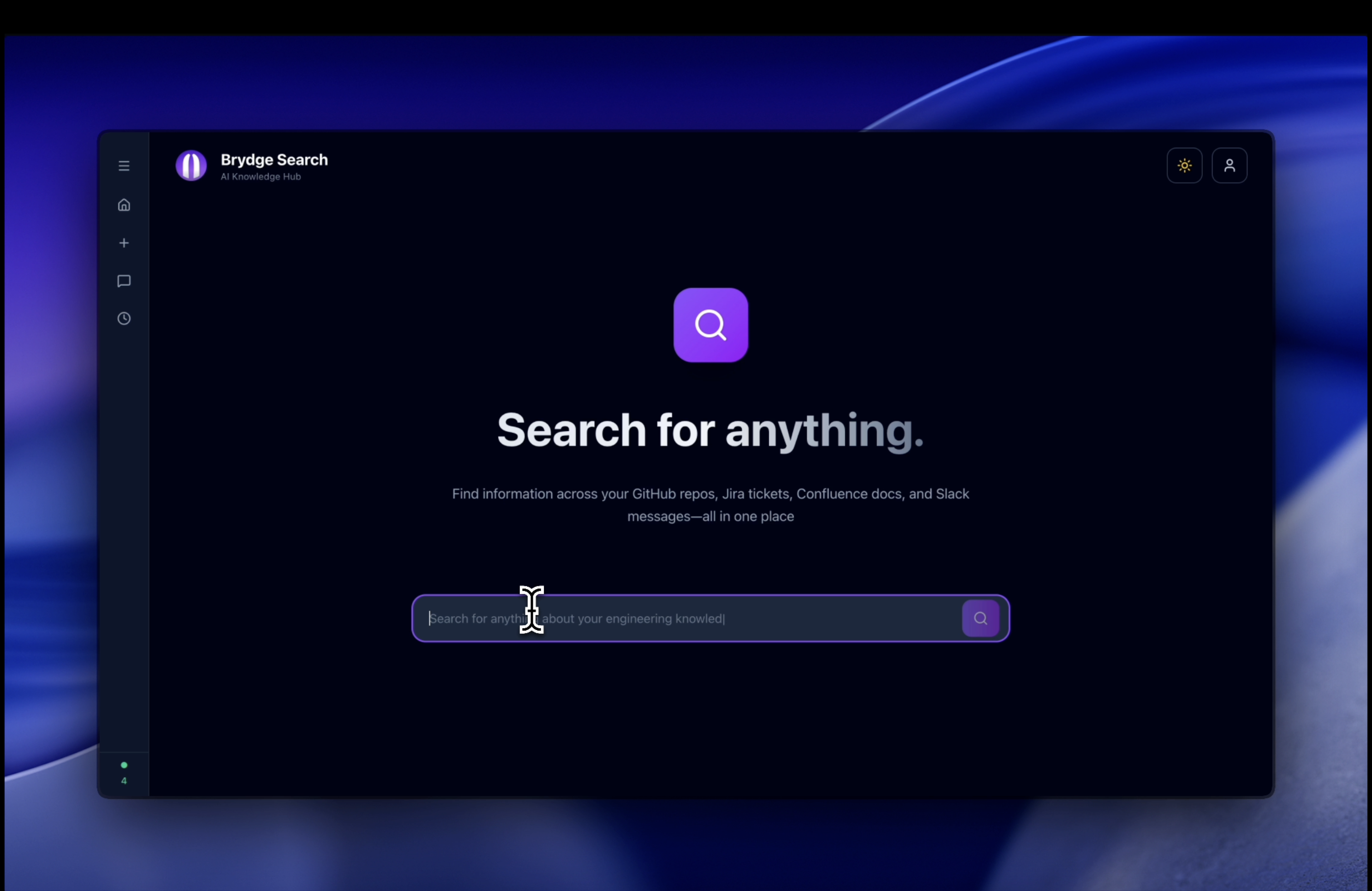Click the 'Search for anything.' heading
This screenshot has width=1372, height=891.
(x=710, y=431)
